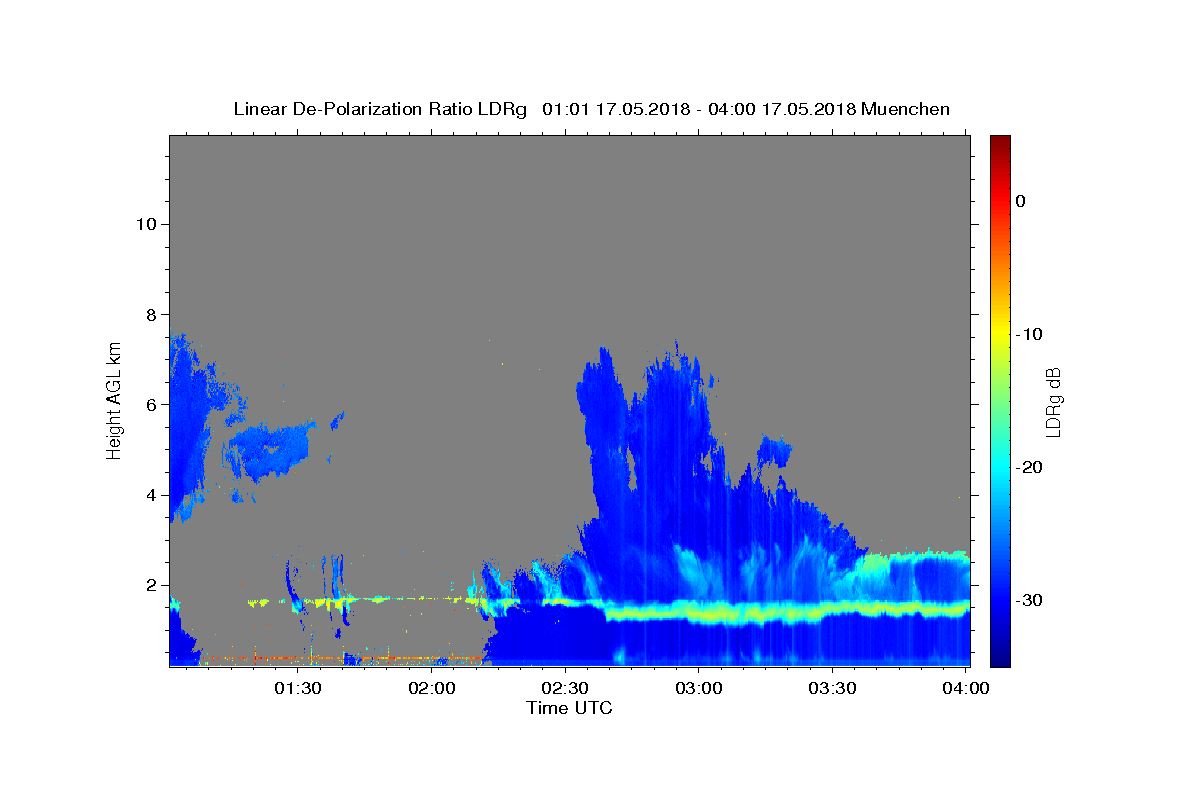Click the dark blue bottom of the colorbar
Image resolution: width=1200 pixels, height=800 pixels.
1000,657
